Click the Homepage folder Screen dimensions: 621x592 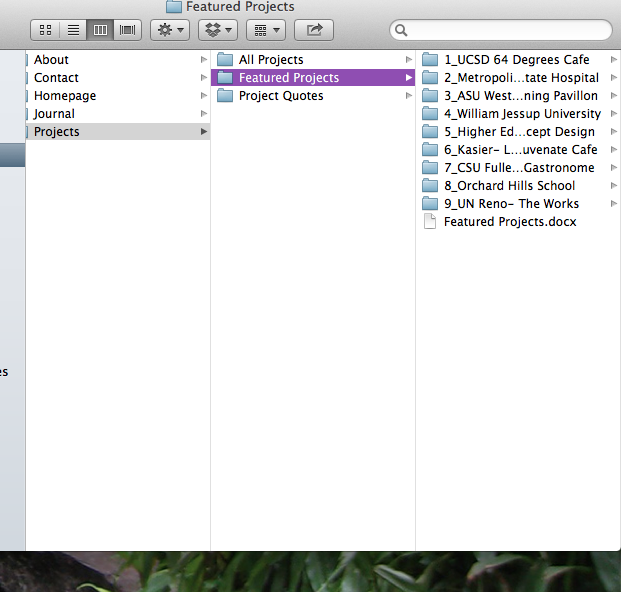65,96
